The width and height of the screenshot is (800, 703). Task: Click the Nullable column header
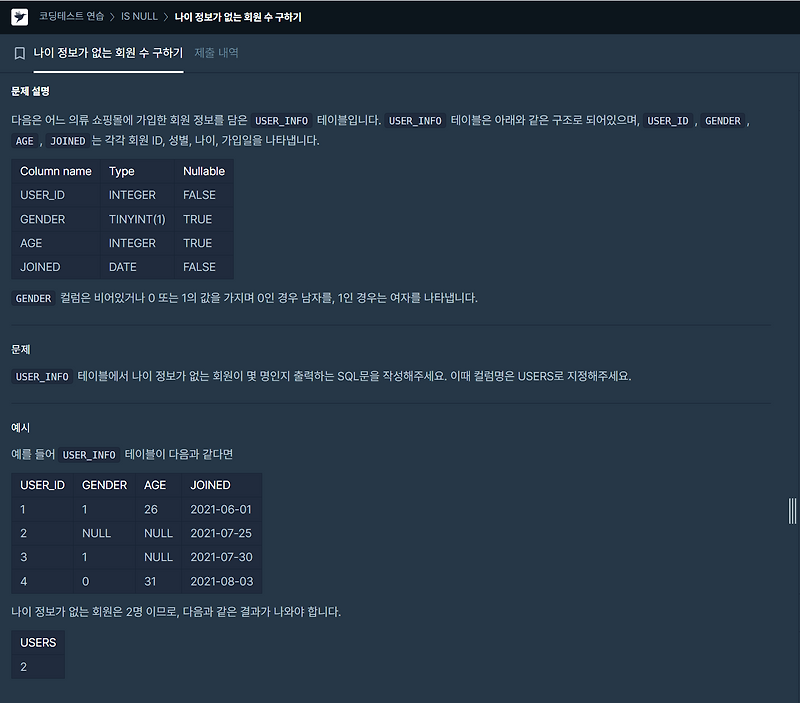203,171
